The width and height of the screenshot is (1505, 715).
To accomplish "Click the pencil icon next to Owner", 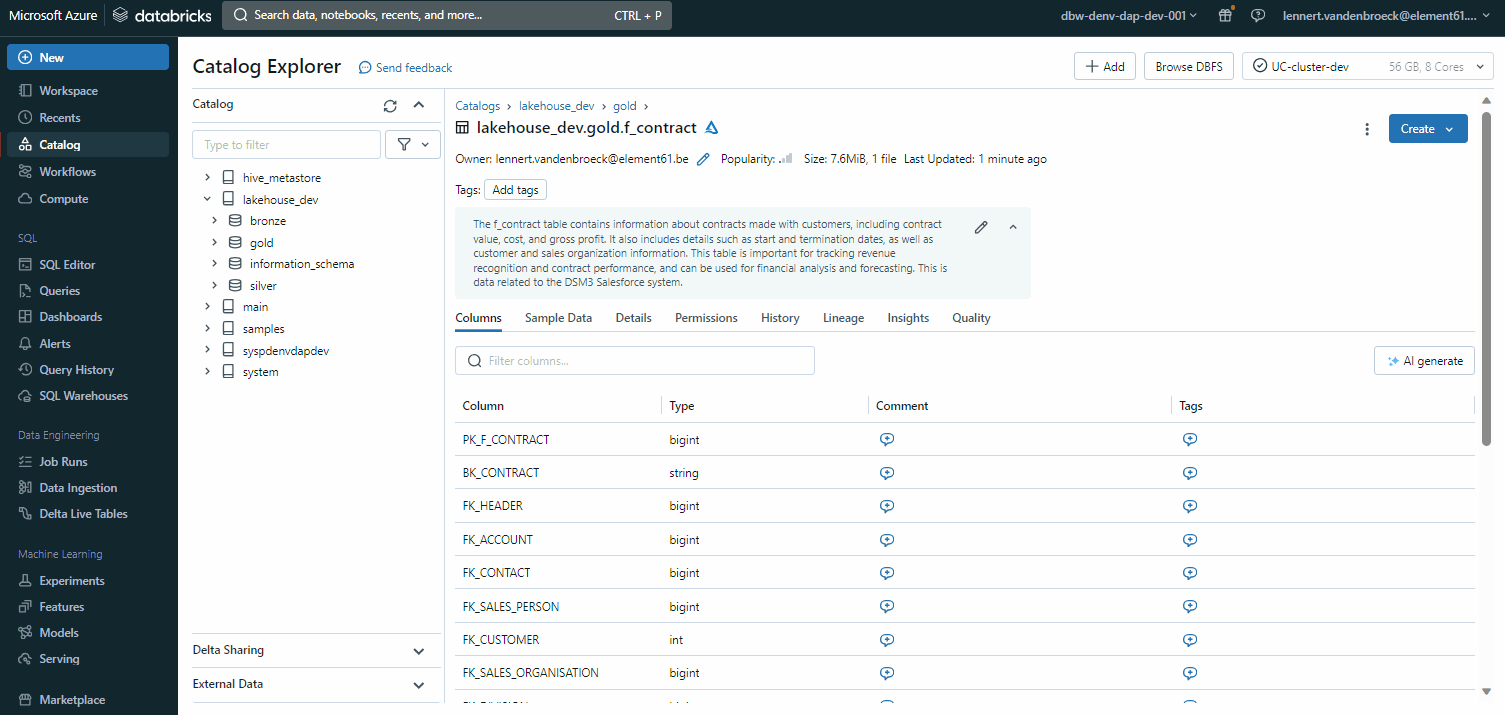I will click(703, 159).
